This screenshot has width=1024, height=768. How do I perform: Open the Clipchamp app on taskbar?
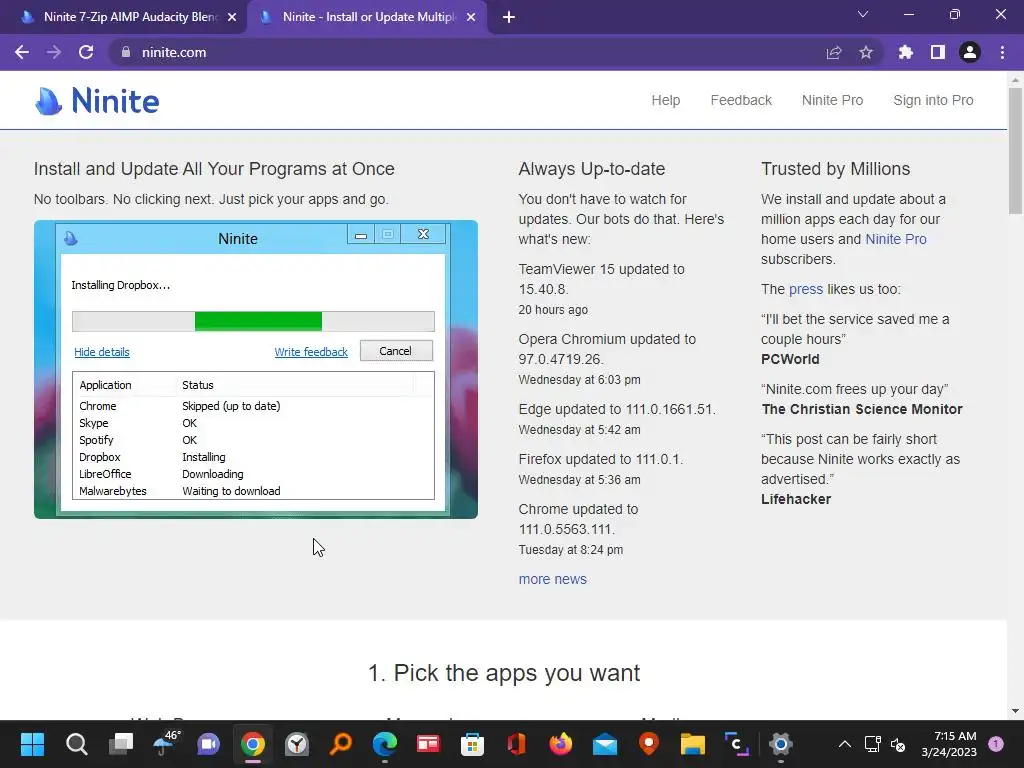click(x=737, y=743)
